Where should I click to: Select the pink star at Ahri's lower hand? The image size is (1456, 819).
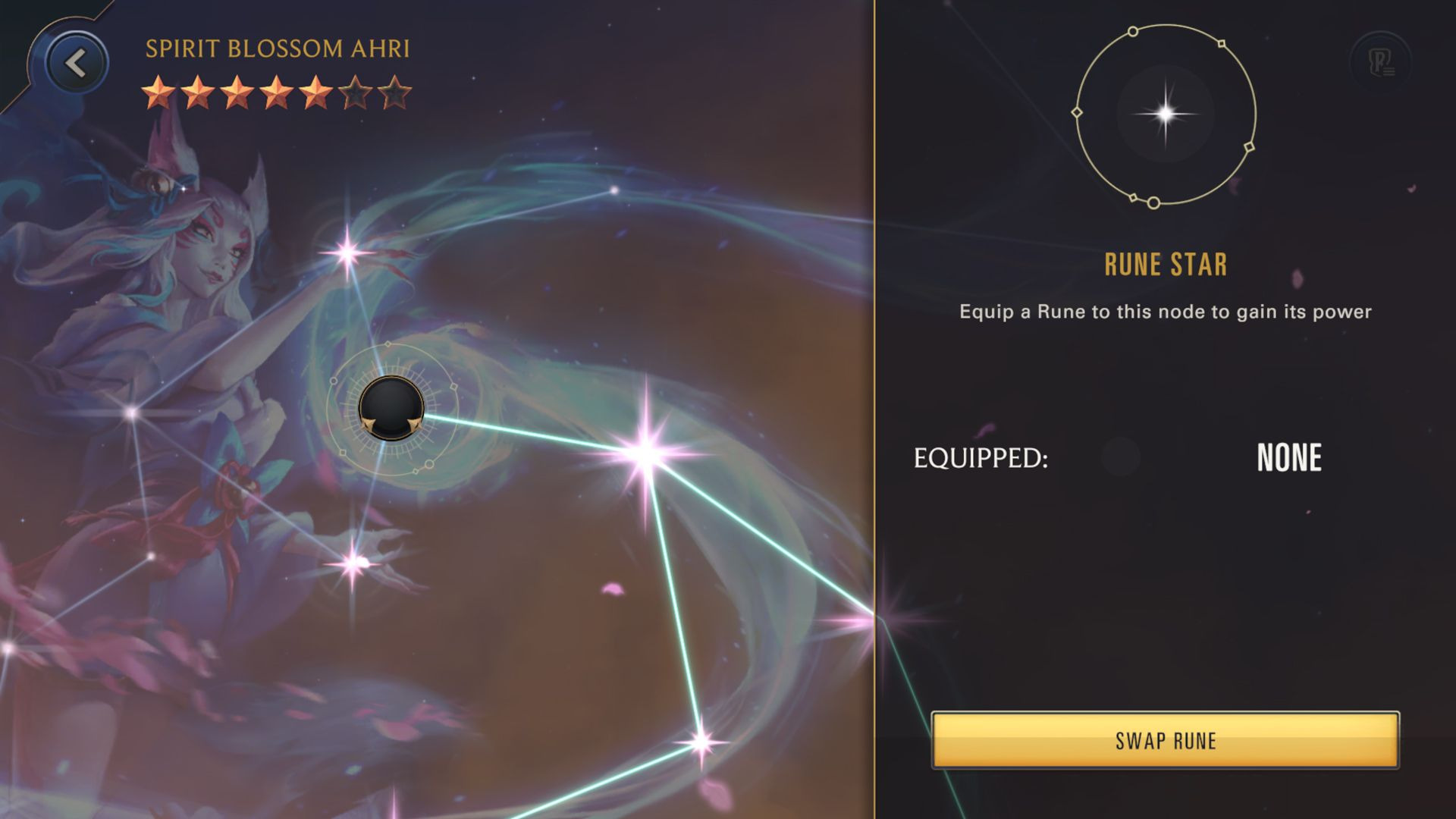tap(353, 563)
